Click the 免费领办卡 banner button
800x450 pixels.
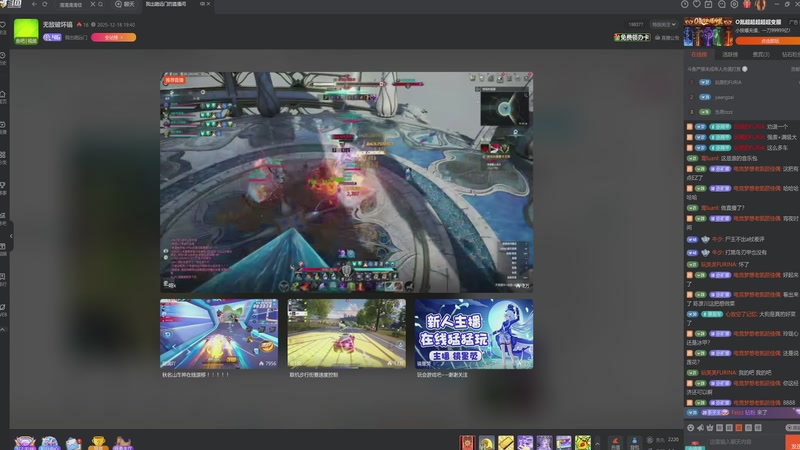632,37
